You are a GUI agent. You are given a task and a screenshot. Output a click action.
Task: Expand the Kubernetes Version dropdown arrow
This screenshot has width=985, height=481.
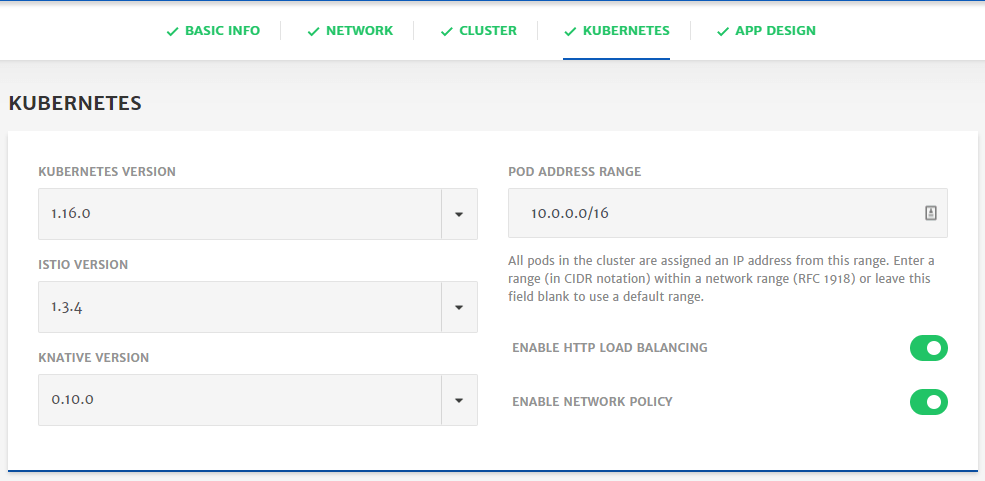459,214
